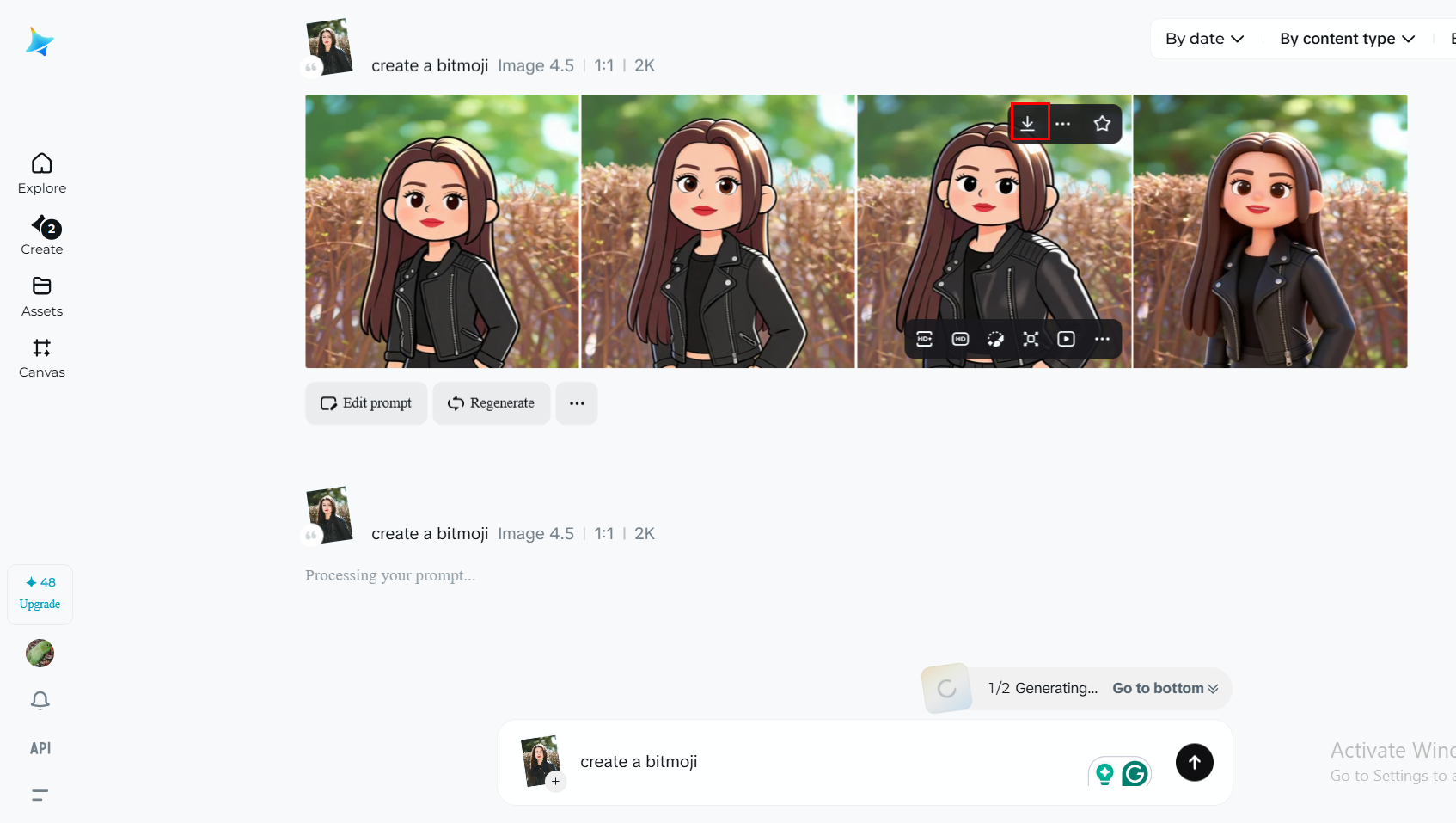Click the prompt text input field
1456x823 pixels.
click(825, 762)
